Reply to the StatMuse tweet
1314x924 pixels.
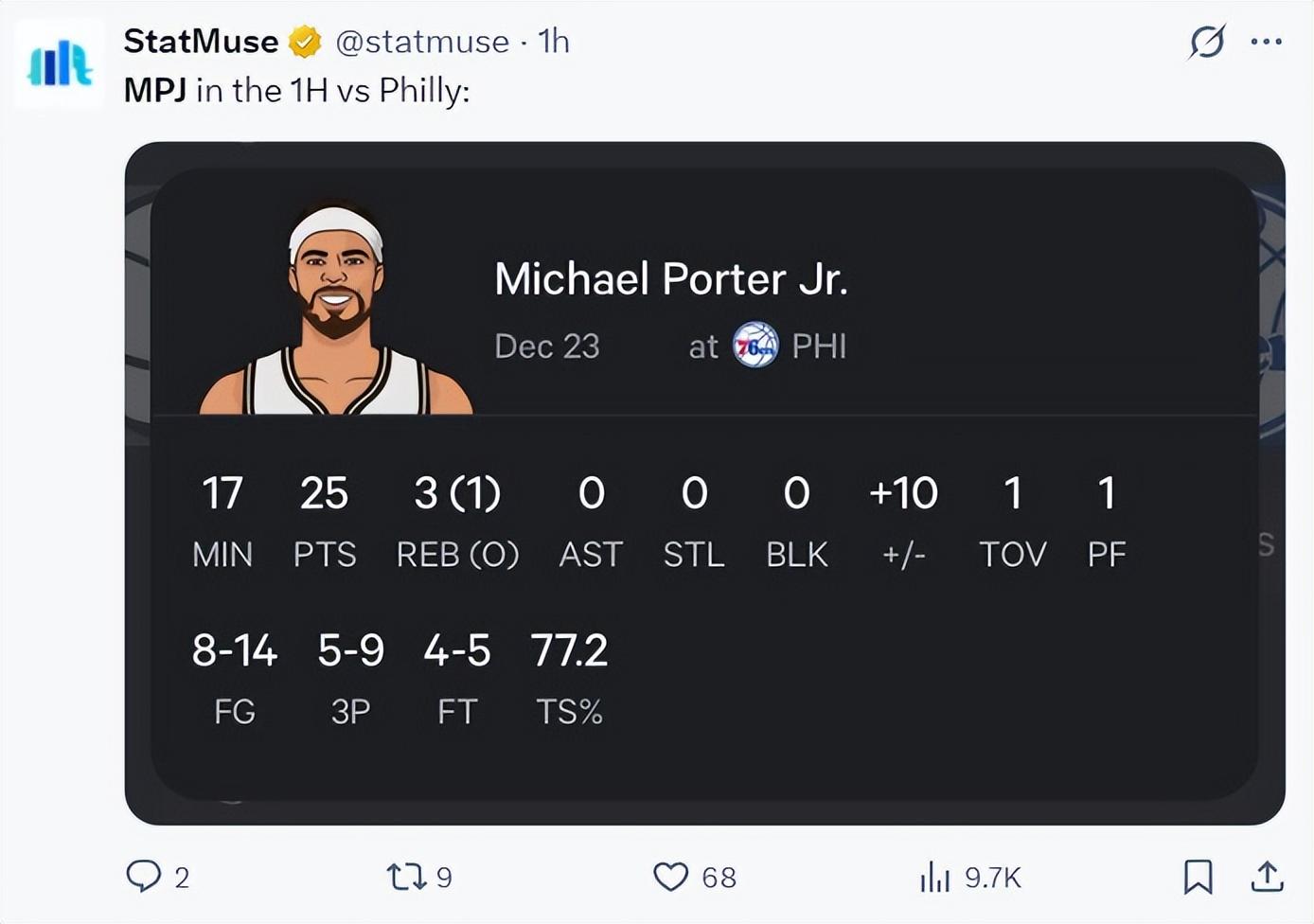(144, 876)
